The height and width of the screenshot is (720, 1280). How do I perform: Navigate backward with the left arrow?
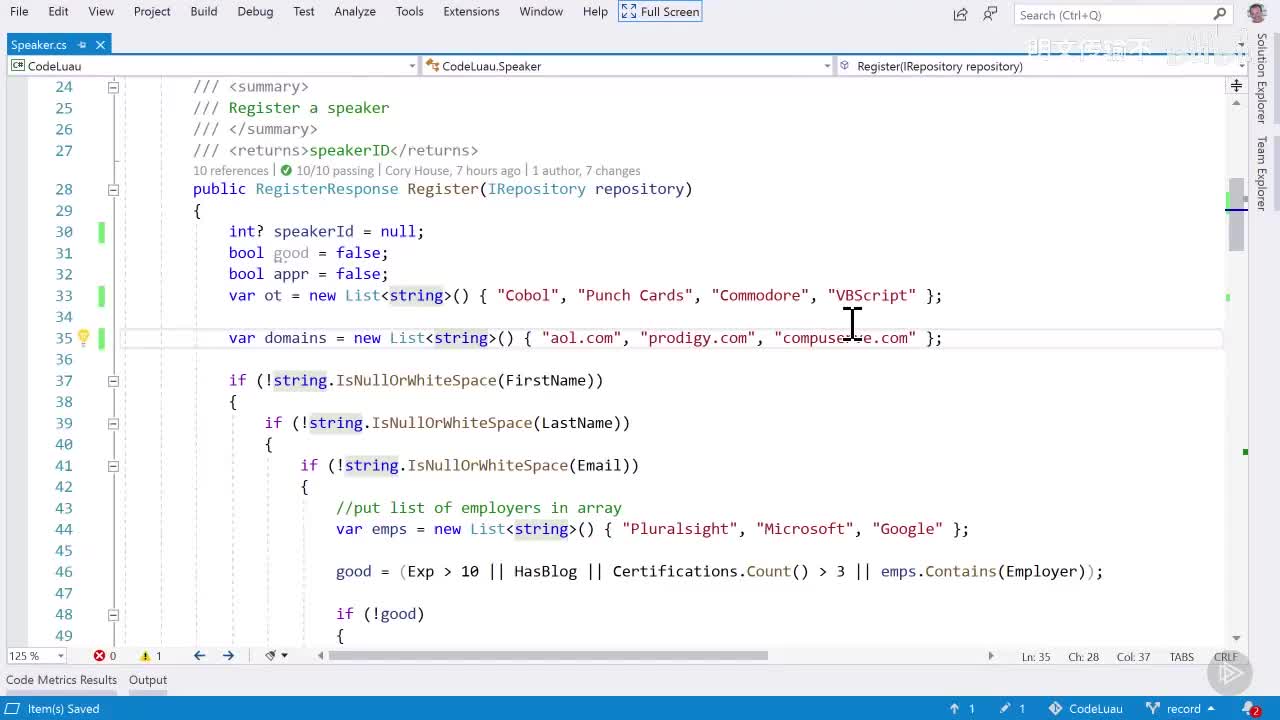point(199,656)
